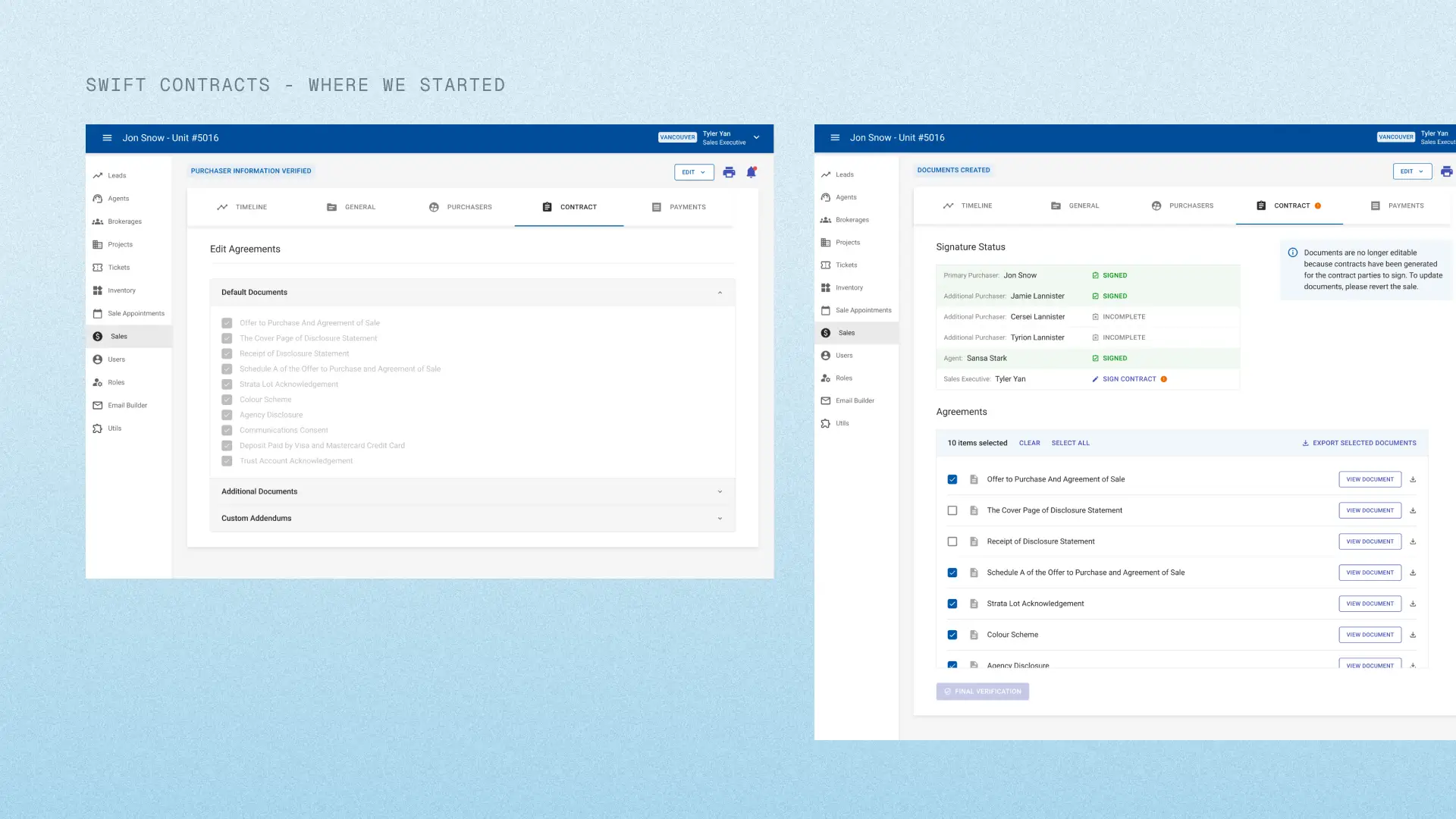Click SIGN CONTRACT for Tyler Yan
This screenshot has height=819, width=1456.
tap(1128, 379)
